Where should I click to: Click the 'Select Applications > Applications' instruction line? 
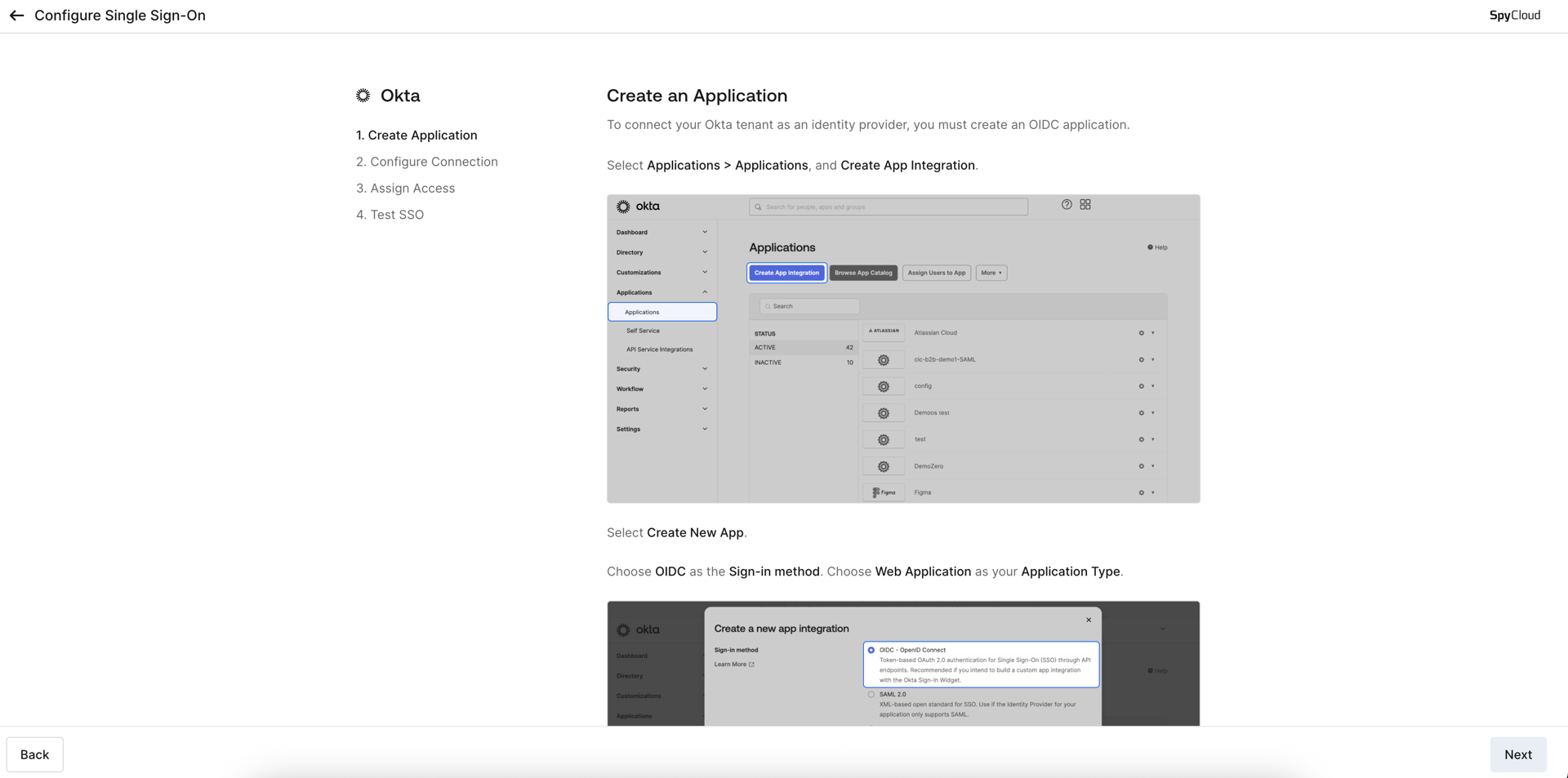(x=792, y=166)
